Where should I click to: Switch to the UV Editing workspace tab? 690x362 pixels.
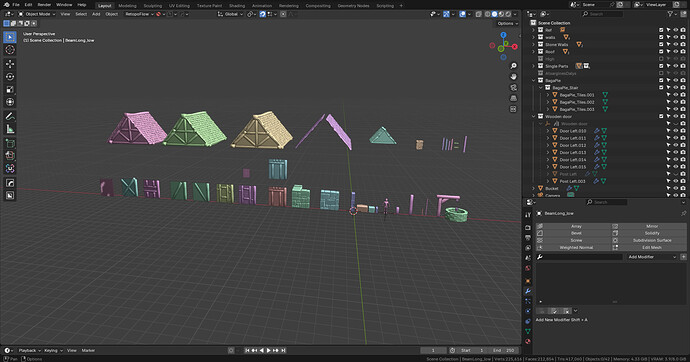[180, 6]
